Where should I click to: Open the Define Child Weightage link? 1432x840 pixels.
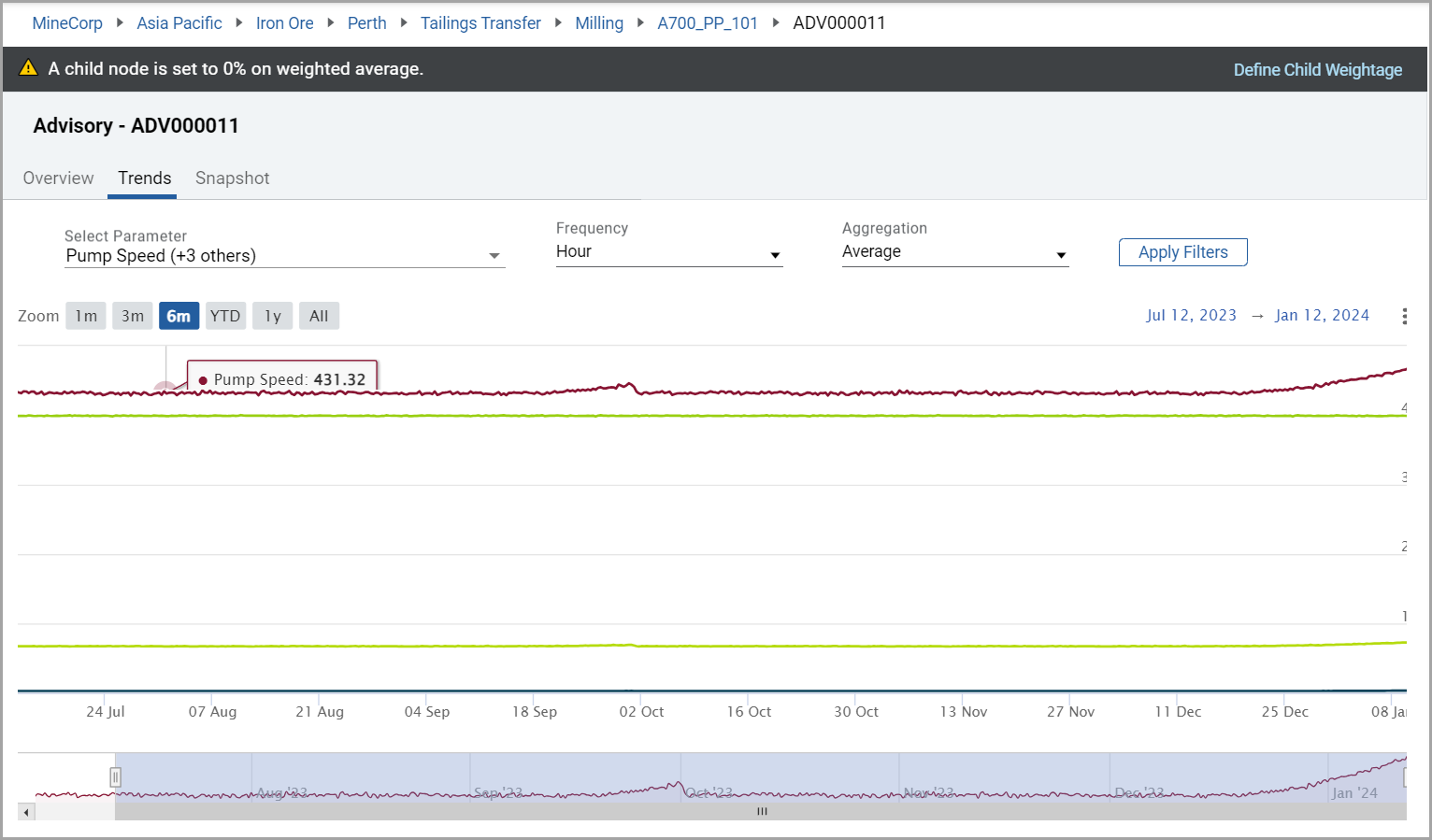pos(1317,70)
